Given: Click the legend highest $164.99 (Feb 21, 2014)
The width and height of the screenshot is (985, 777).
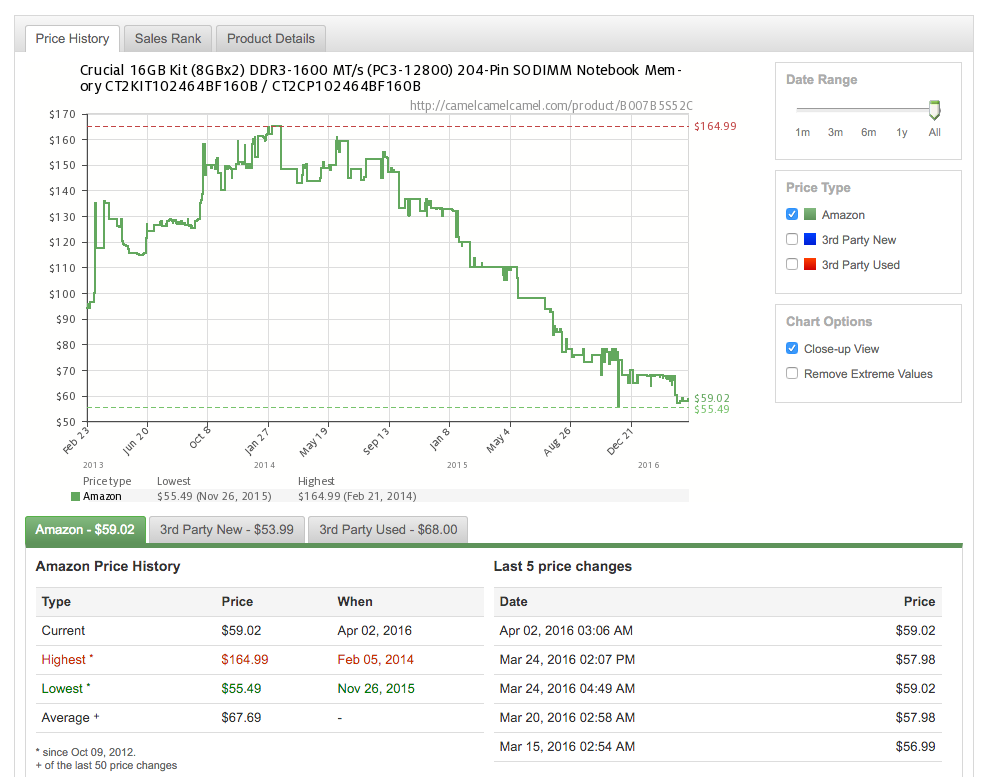Looking at the screenshot, I should 357,496.
